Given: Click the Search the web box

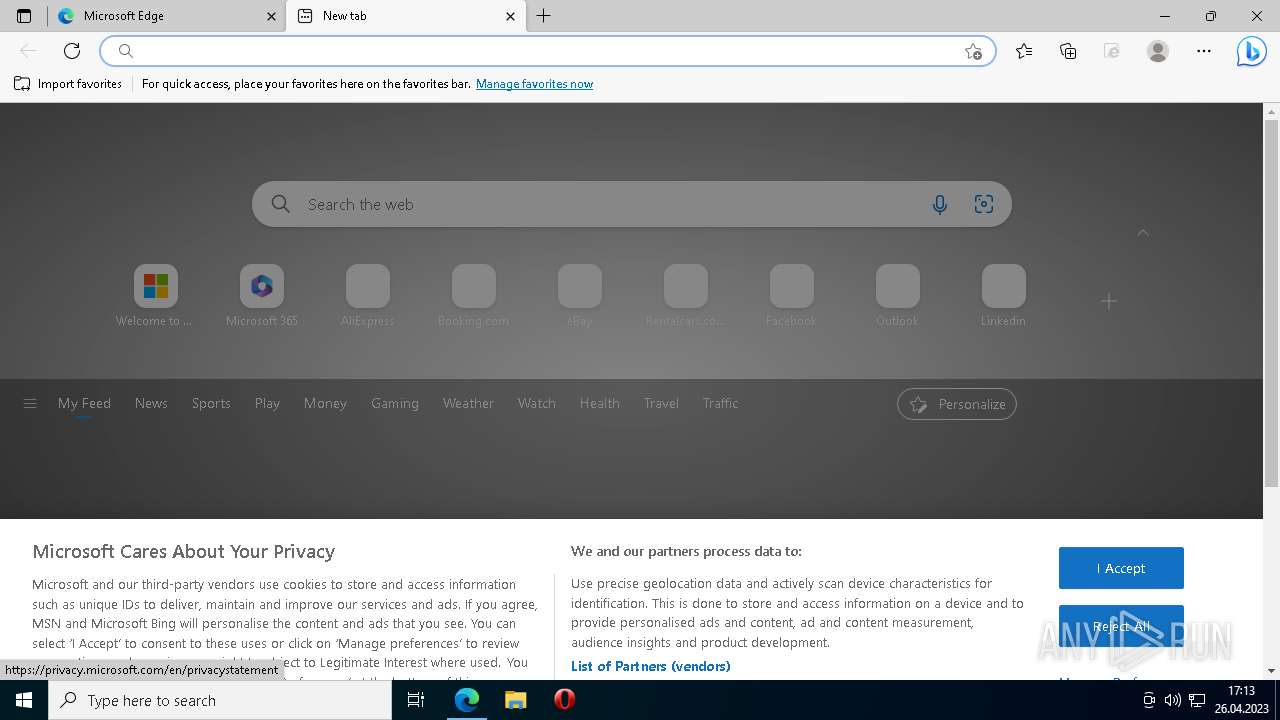Looking at the screenshot, I should click(632, 204).
